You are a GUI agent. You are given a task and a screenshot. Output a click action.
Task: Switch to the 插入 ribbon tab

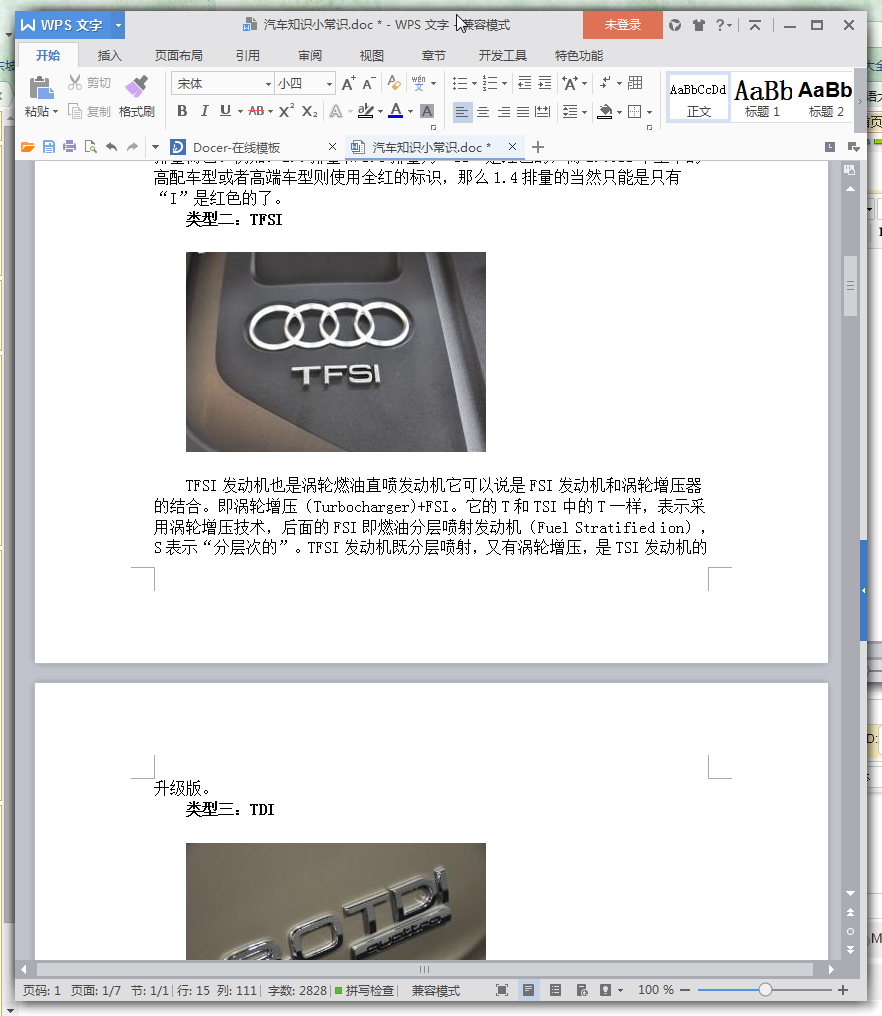click(x=110, y=56)
